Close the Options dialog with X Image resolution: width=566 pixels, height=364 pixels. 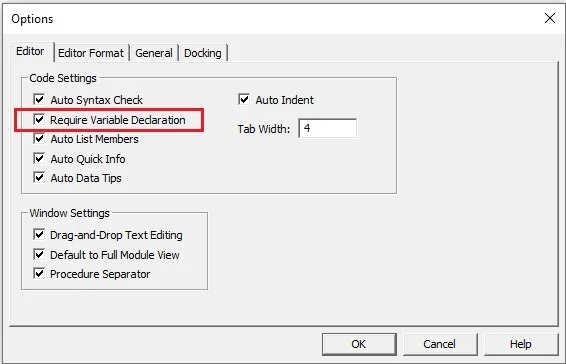pos(550,18)
